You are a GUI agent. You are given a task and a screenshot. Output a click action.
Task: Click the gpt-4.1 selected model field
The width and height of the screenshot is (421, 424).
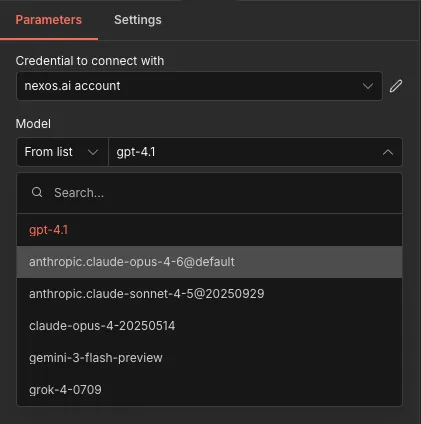click(255, 152)
